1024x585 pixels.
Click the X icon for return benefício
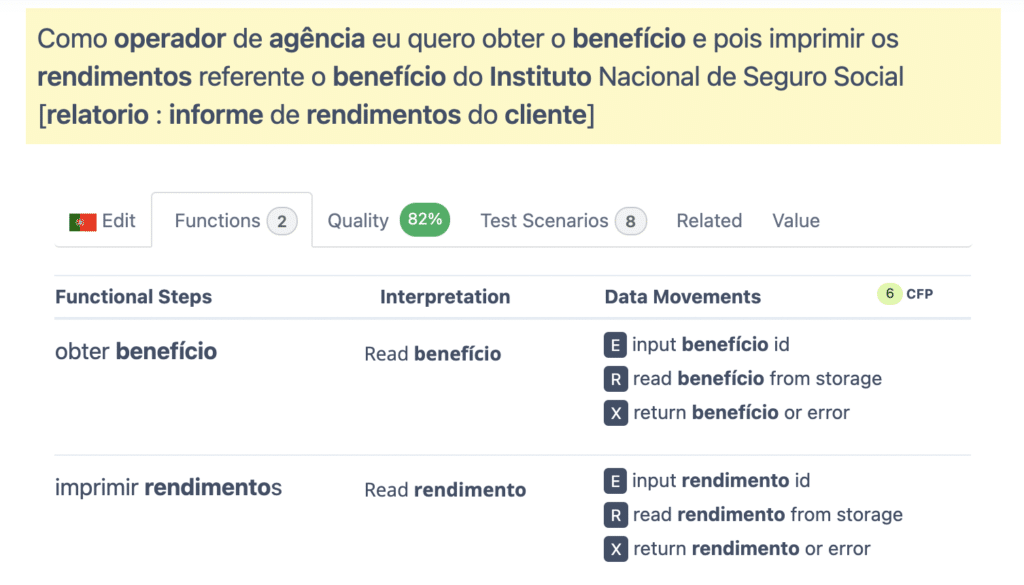[x=615, y=413]
